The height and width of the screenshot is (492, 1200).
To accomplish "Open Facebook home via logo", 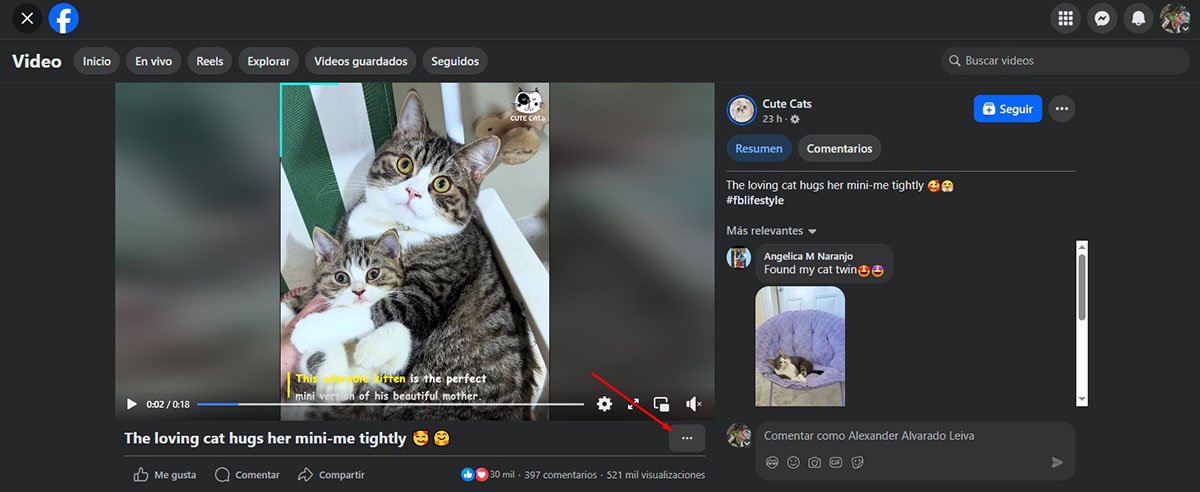I will (64, 18).
